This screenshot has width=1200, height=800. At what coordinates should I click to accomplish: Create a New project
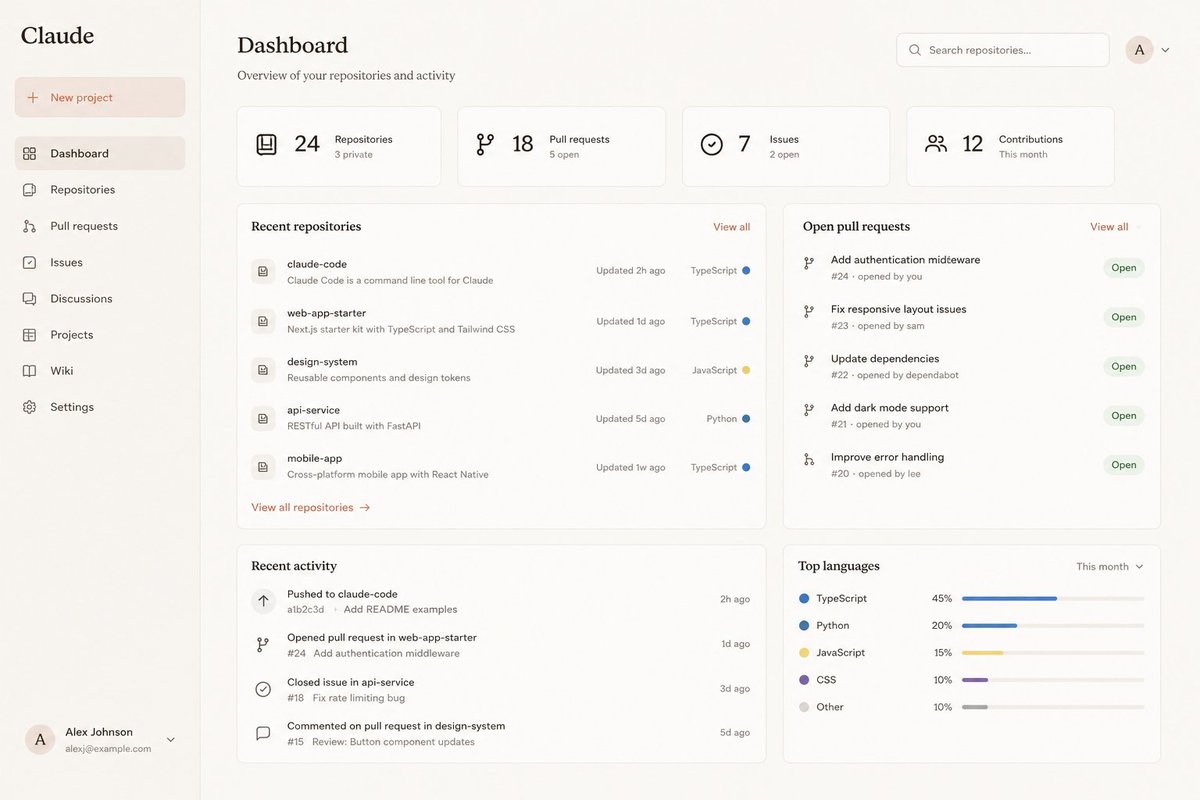(100, 98)
